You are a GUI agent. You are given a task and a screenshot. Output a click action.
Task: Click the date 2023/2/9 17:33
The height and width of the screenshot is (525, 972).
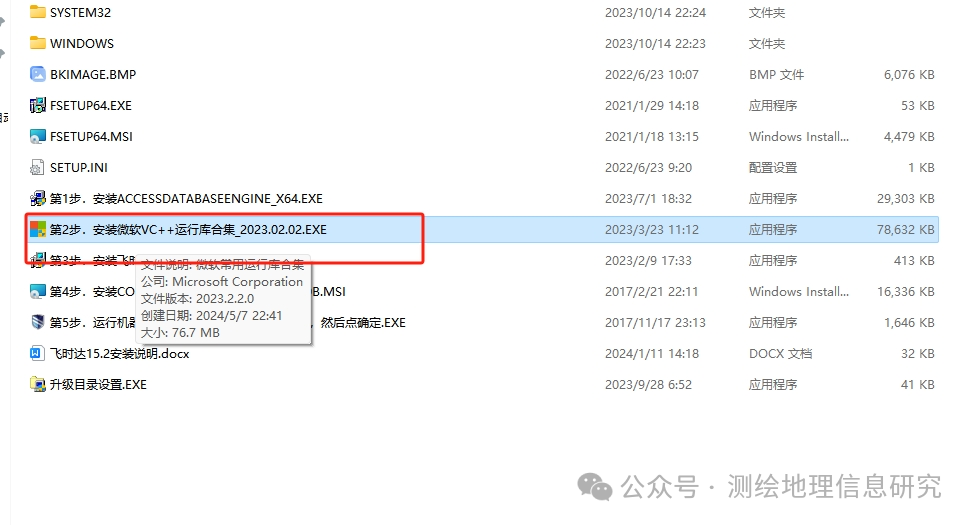coord(648,260)
